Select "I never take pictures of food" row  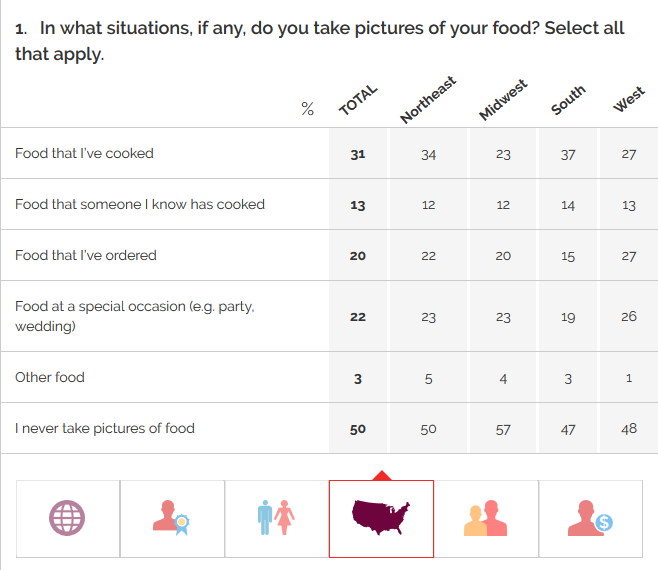coord(105,428)
